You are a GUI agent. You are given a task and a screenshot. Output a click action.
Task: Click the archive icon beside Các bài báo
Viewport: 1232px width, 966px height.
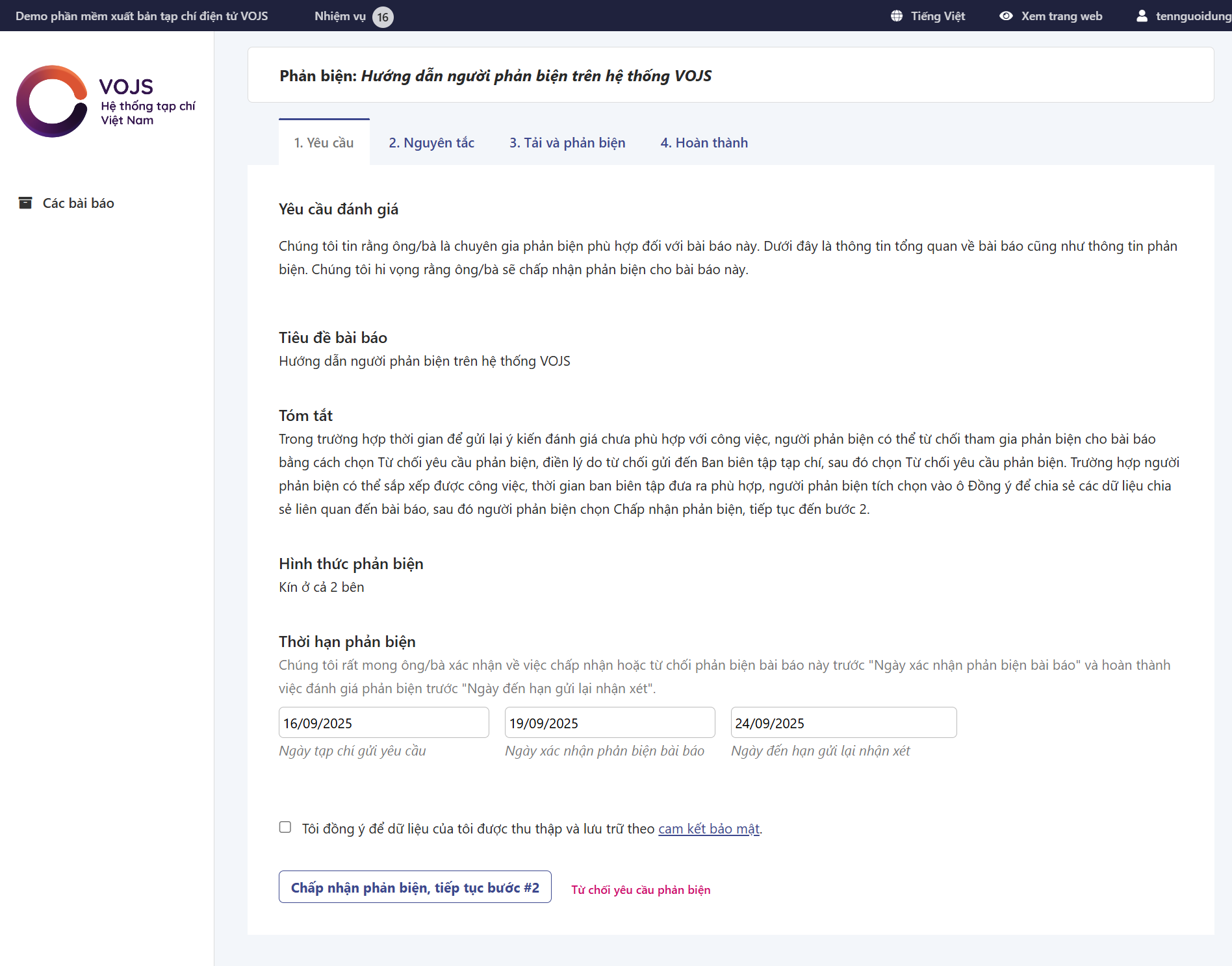coord(25,203)
